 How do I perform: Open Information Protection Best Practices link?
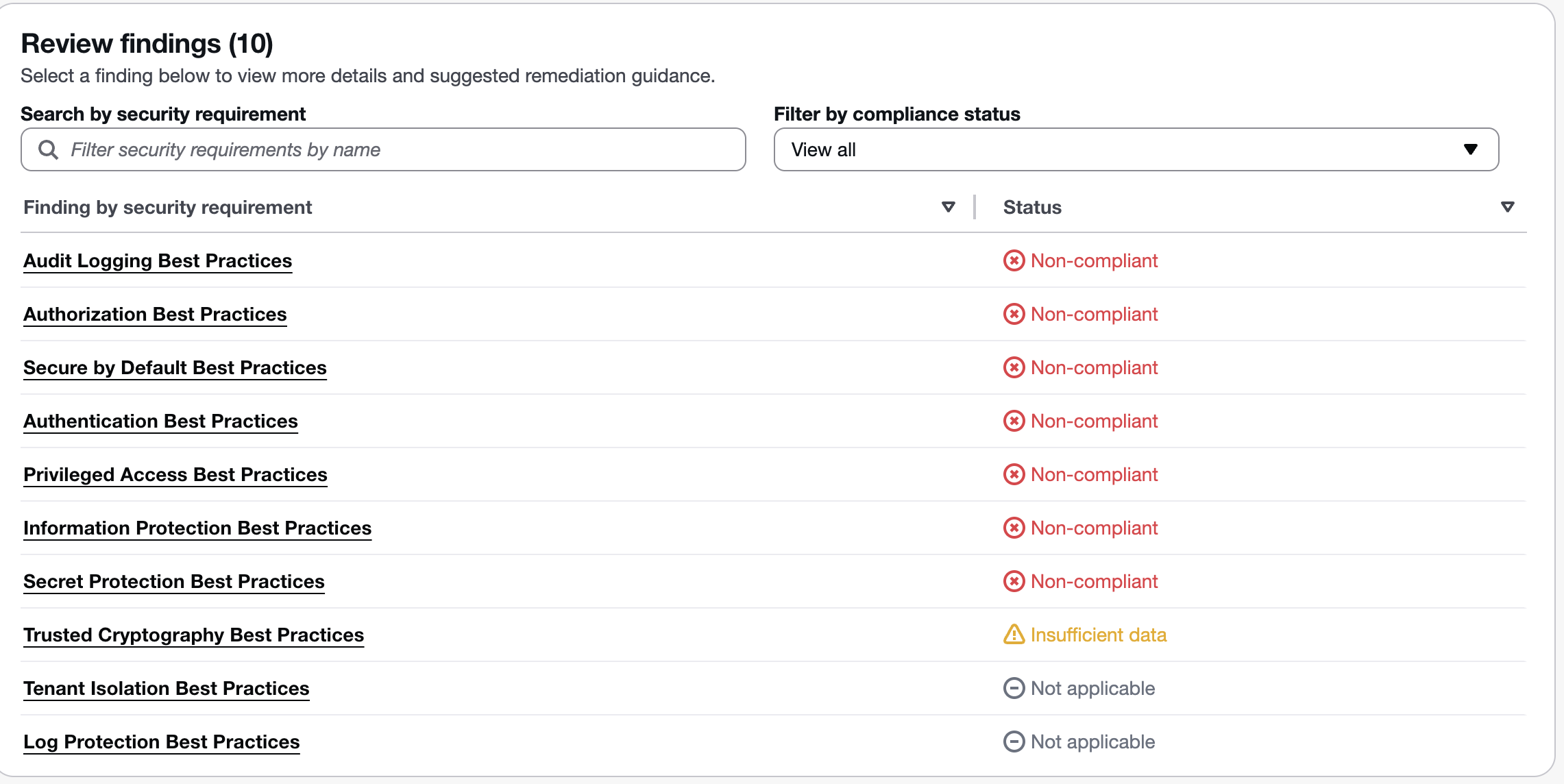coord(197,528)
